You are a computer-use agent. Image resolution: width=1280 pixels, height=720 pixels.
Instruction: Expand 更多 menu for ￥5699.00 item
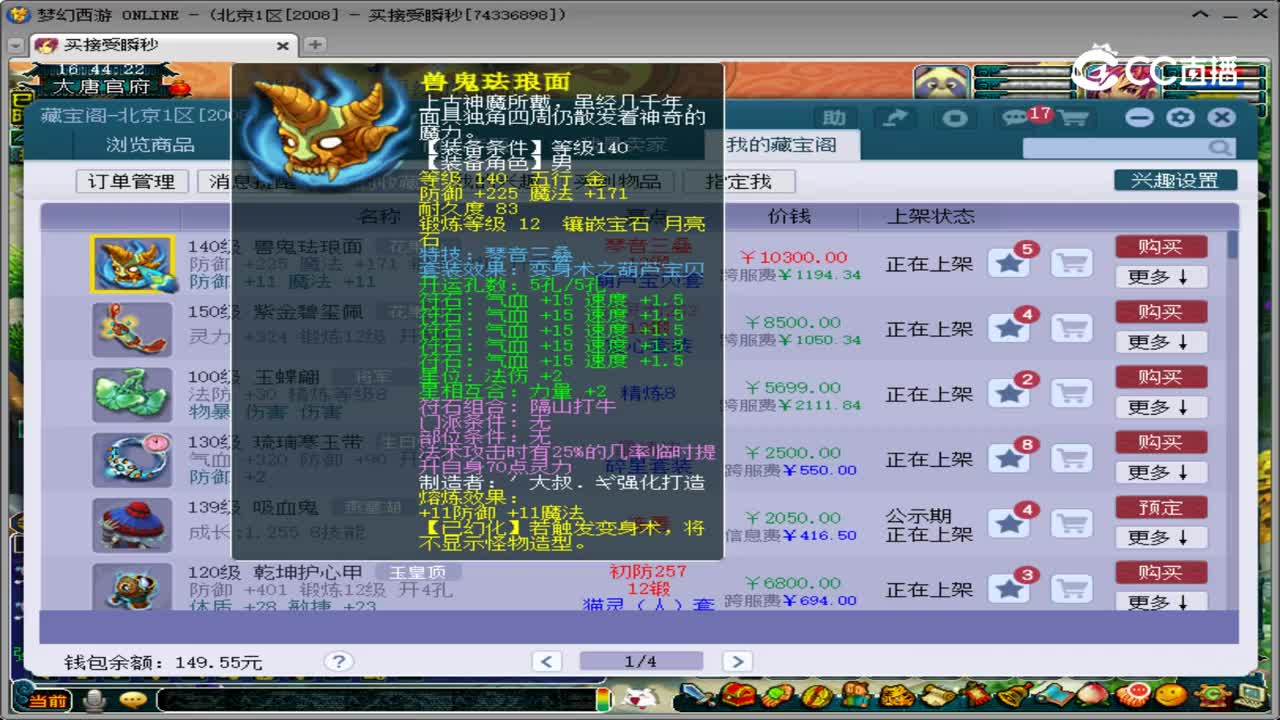click(1161, 407)
